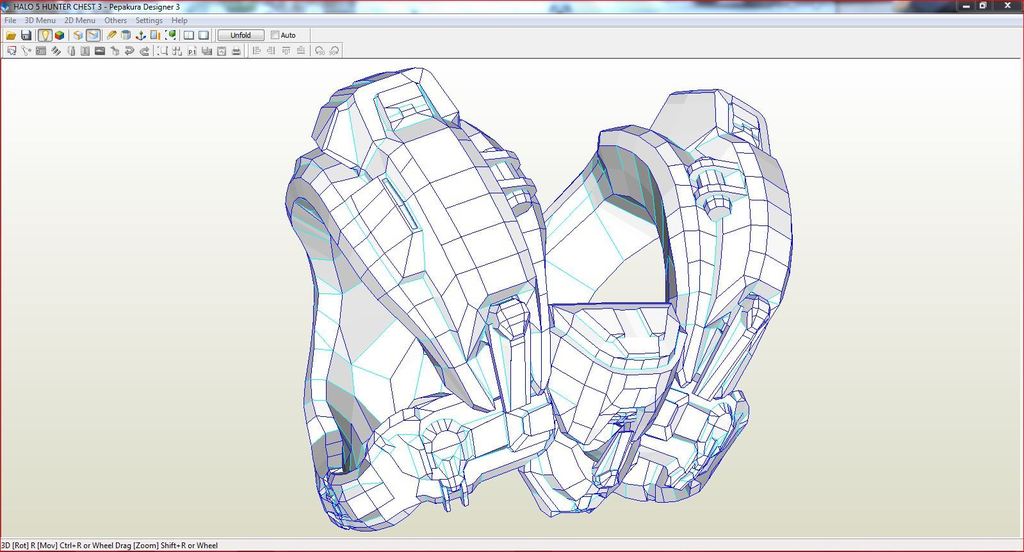
Task: Open the Settings menu
Action: tap(149, 20)
